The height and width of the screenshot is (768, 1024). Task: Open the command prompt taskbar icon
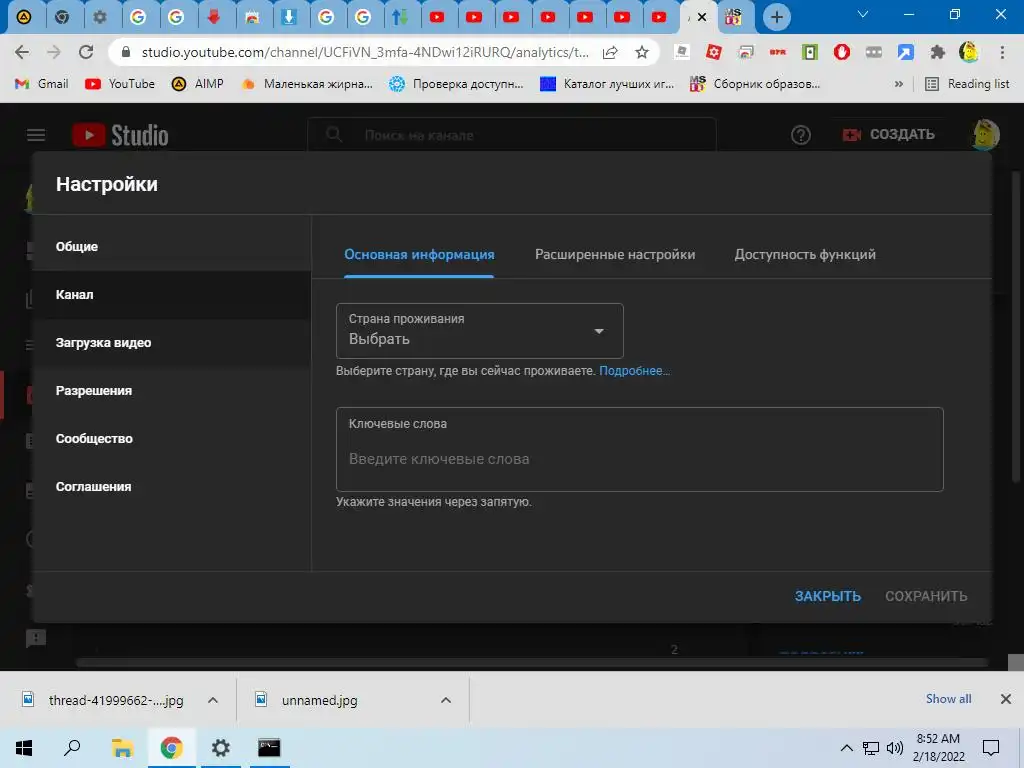pyautogui.click(x=268, y=748)
